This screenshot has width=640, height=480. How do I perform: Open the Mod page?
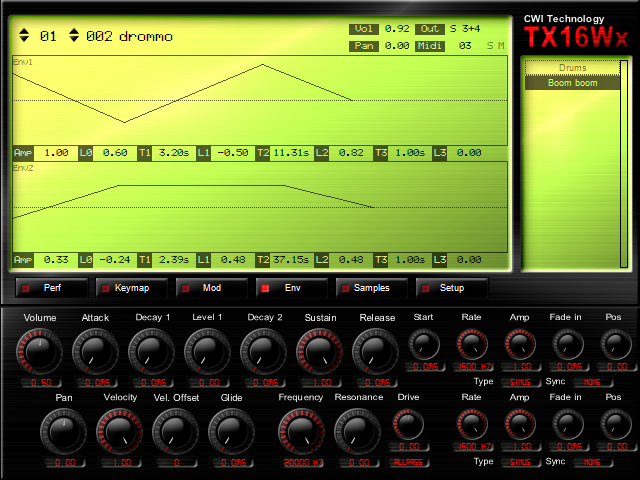click(x=211, y=288)
